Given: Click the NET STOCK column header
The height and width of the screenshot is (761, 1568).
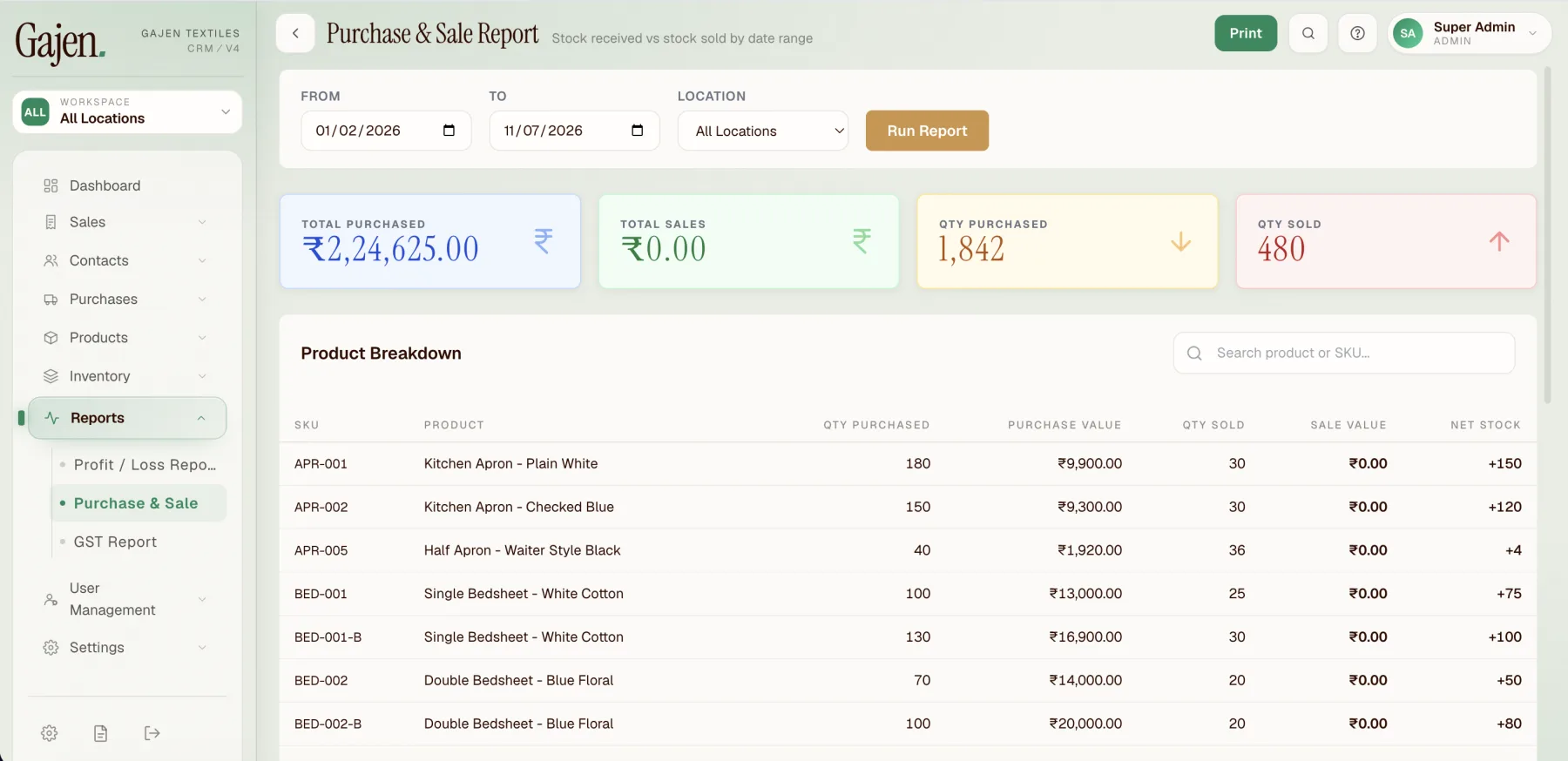Looking at the screenshot, I should [1485, 425].
